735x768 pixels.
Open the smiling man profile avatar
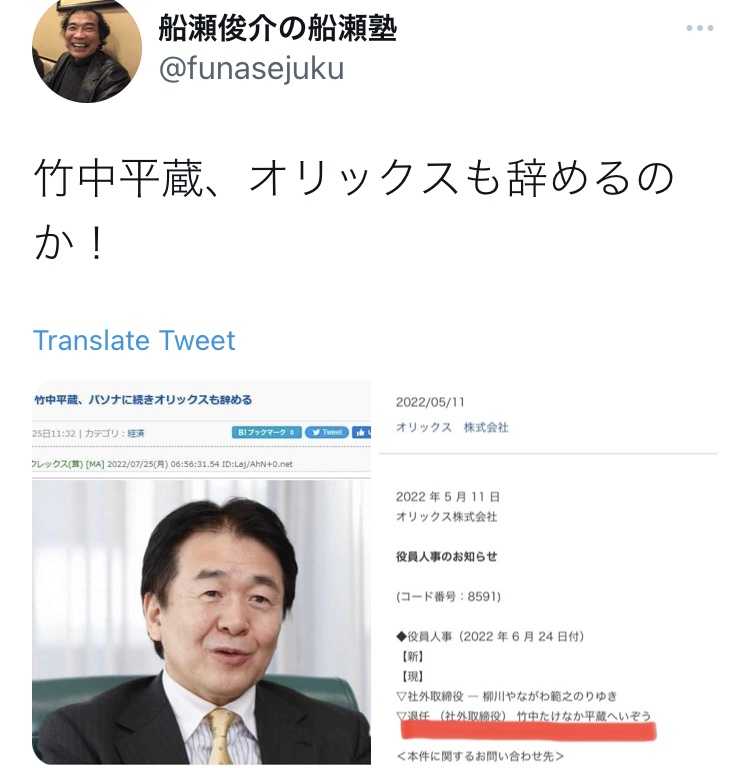point(87,48)
